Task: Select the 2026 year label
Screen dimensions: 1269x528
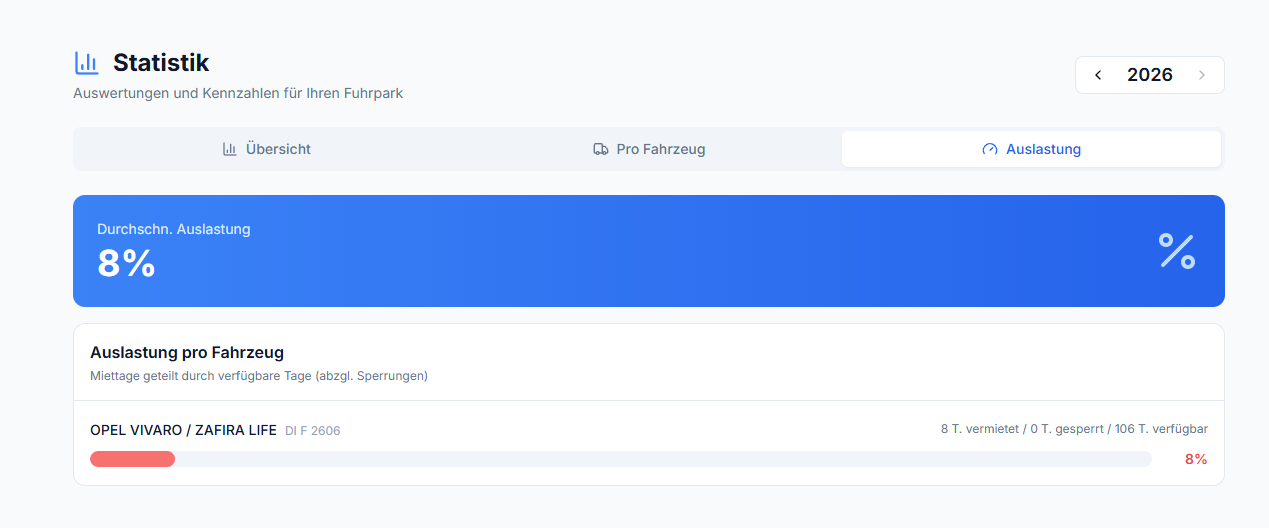Action: (x=1150, y=75)
